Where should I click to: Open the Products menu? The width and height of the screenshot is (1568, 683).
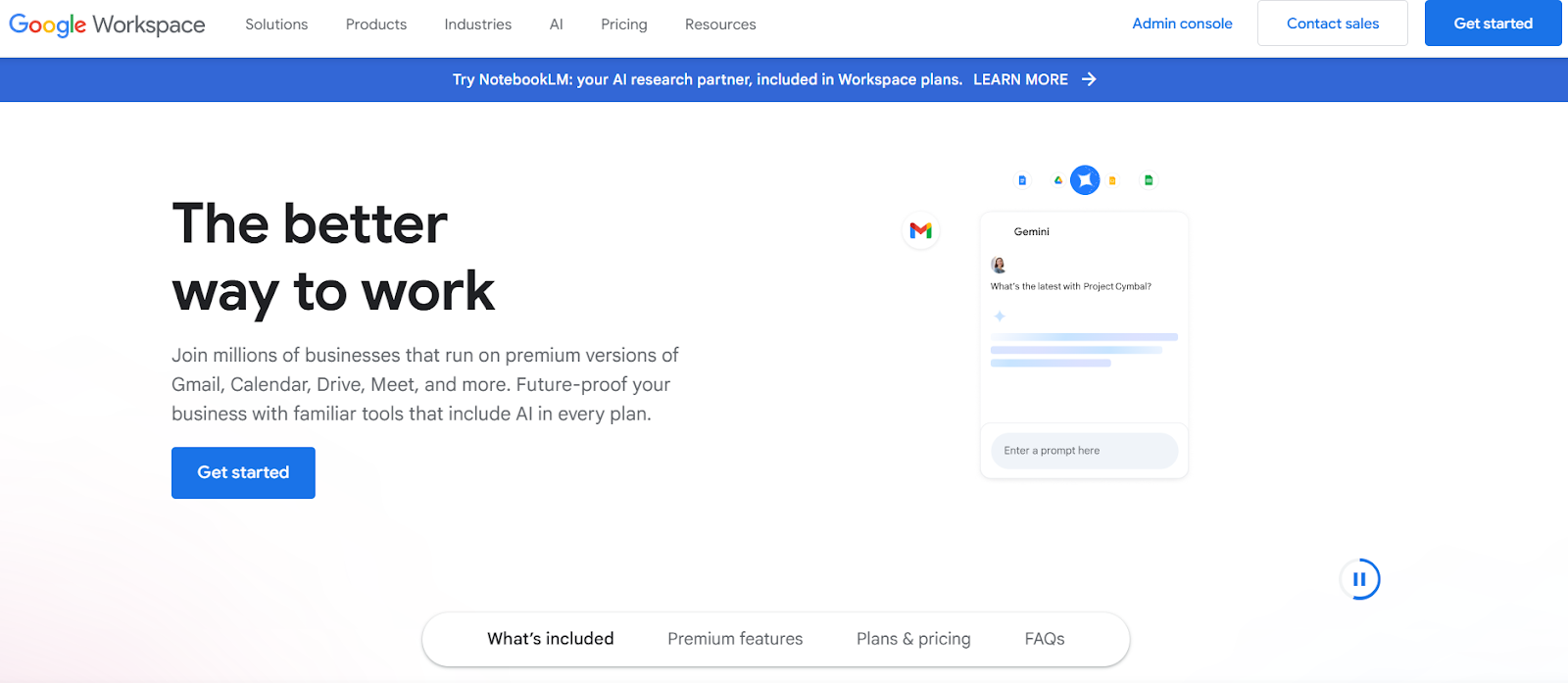pos(376,24)
